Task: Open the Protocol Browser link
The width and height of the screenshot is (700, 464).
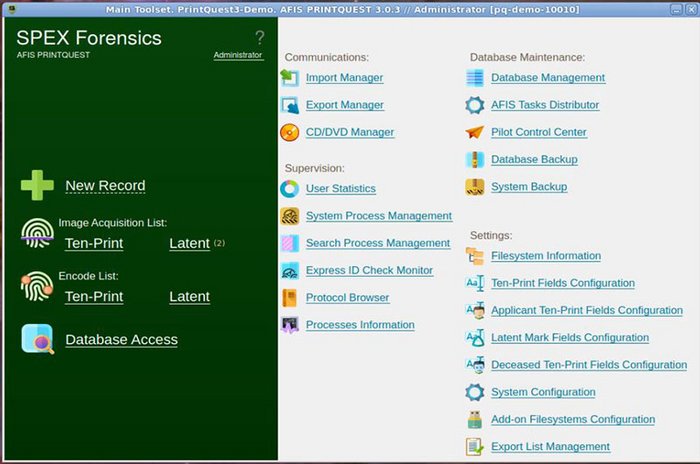Action: pos(347,297)
